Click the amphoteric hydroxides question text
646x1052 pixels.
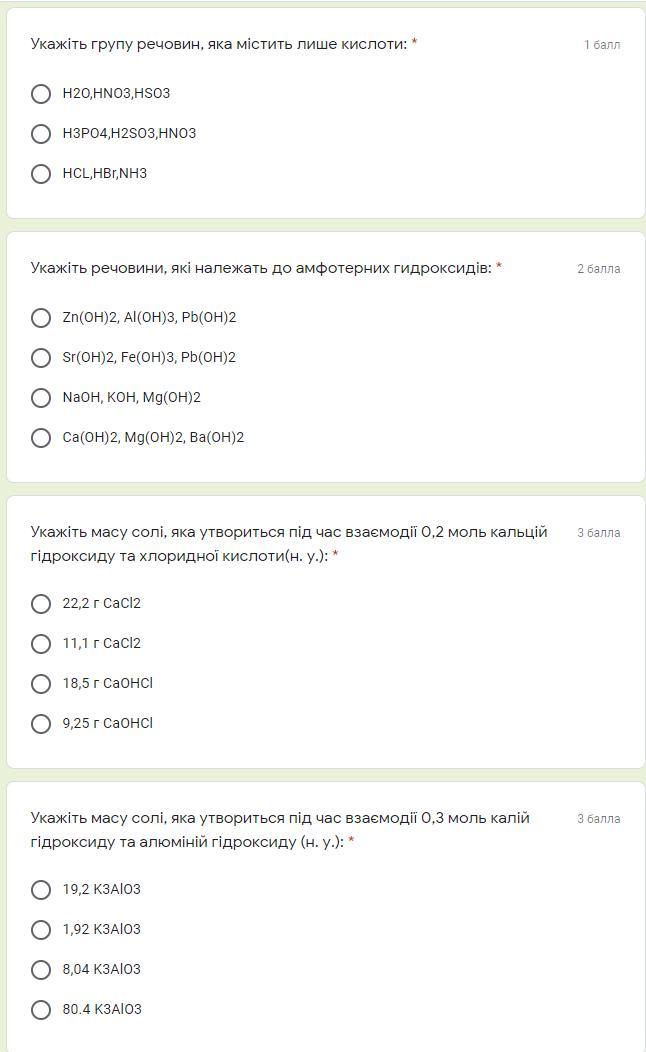(x=260, y=268)
